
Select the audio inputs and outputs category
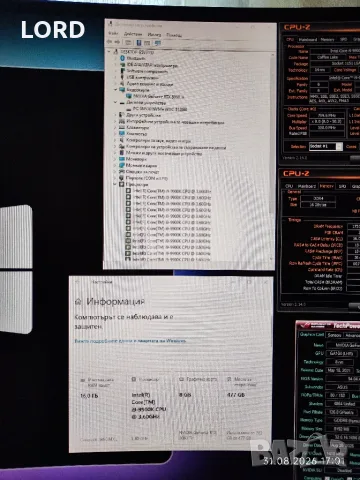(146, 84)
